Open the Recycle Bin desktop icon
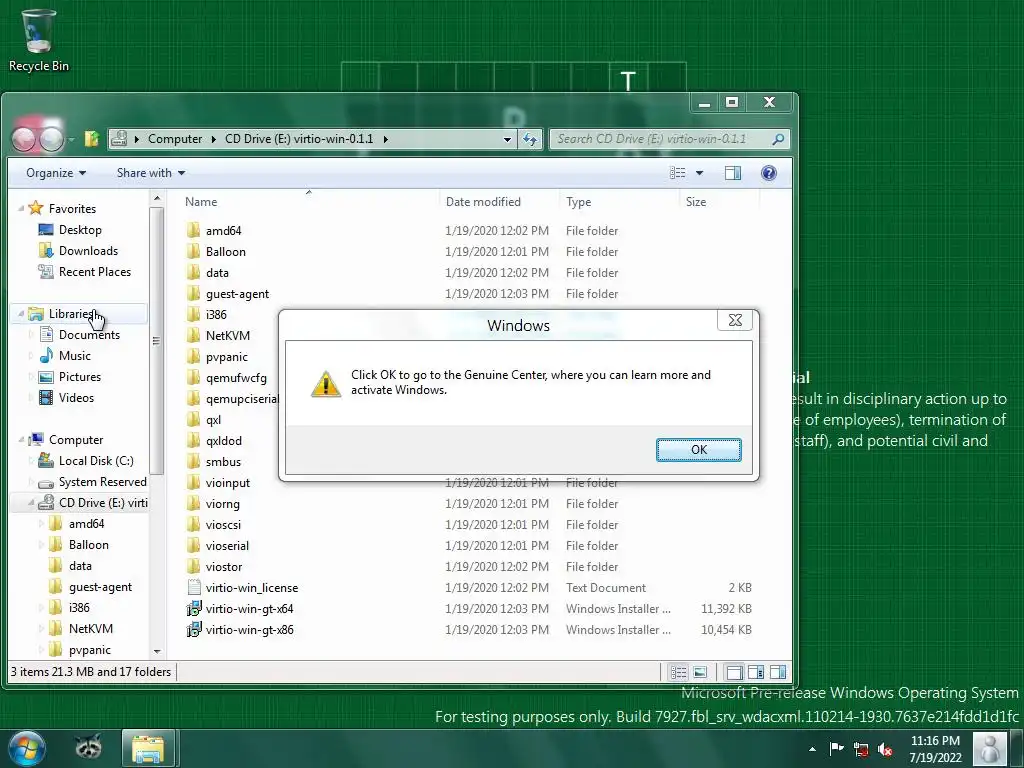Viewport: 1024px width, 768px height. [x=39, y=40]
